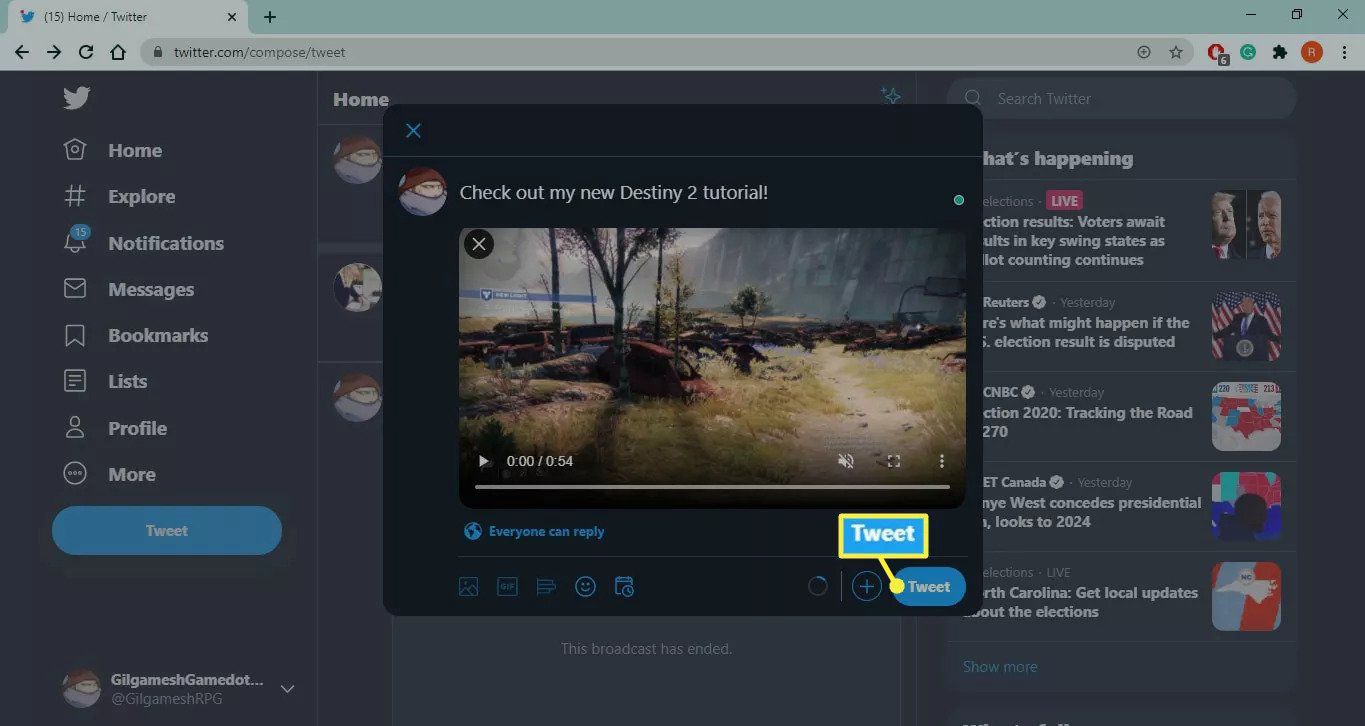Image resolution: width=1365 pixels, height=726 pixels.
Task: Open the Home page from sidebar
Action: tap(112, 150)
